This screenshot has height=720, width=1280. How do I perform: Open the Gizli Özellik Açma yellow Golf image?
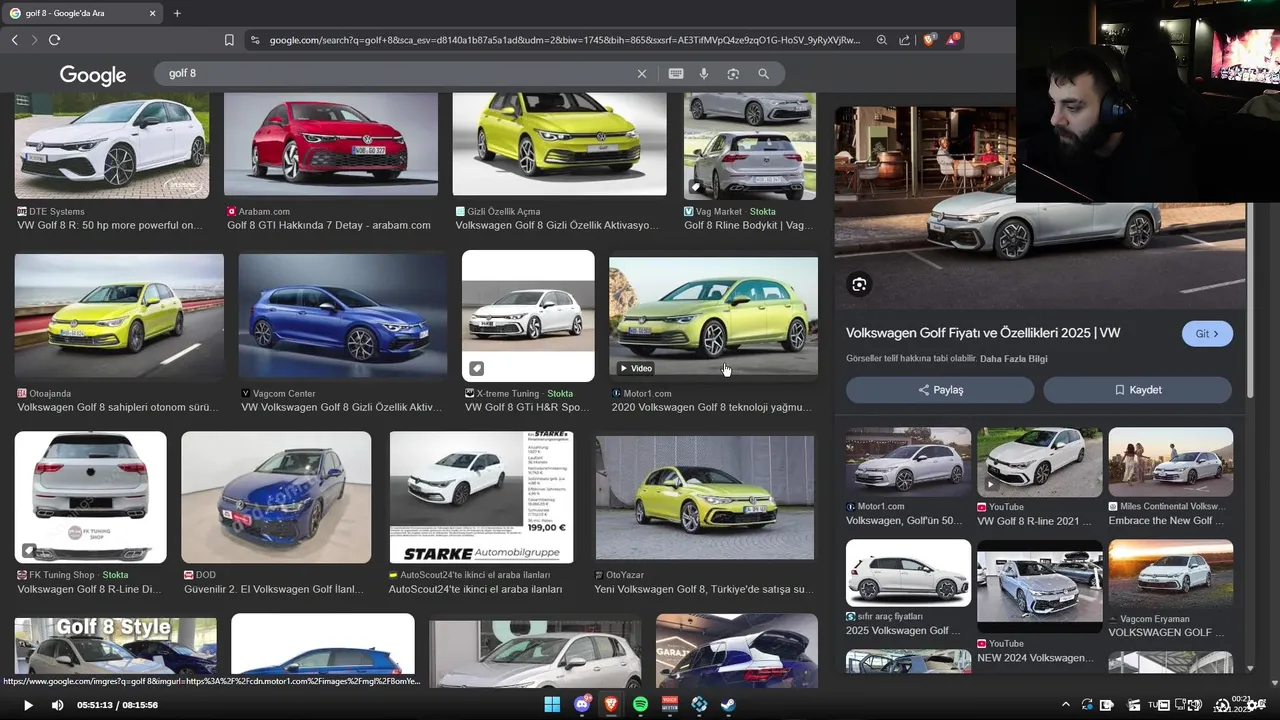coord(559,145)
